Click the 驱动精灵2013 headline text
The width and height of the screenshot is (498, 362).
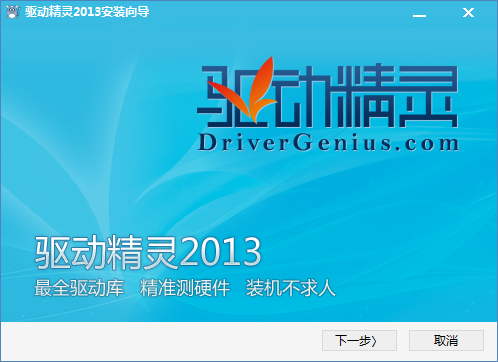tap(148, 253)
